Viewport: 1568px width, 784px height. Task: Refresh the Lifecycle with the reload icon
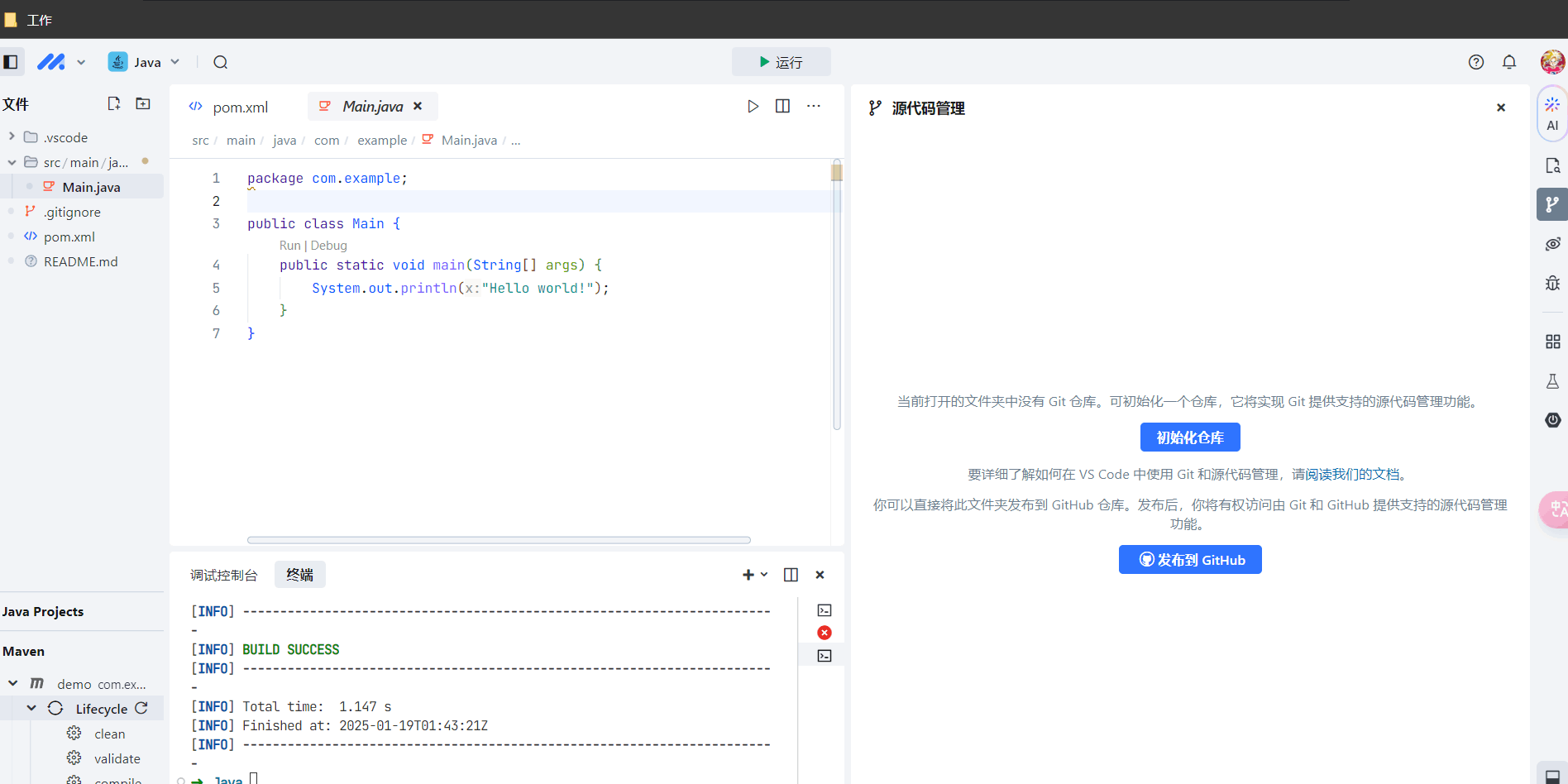click(x=141, y=708)
